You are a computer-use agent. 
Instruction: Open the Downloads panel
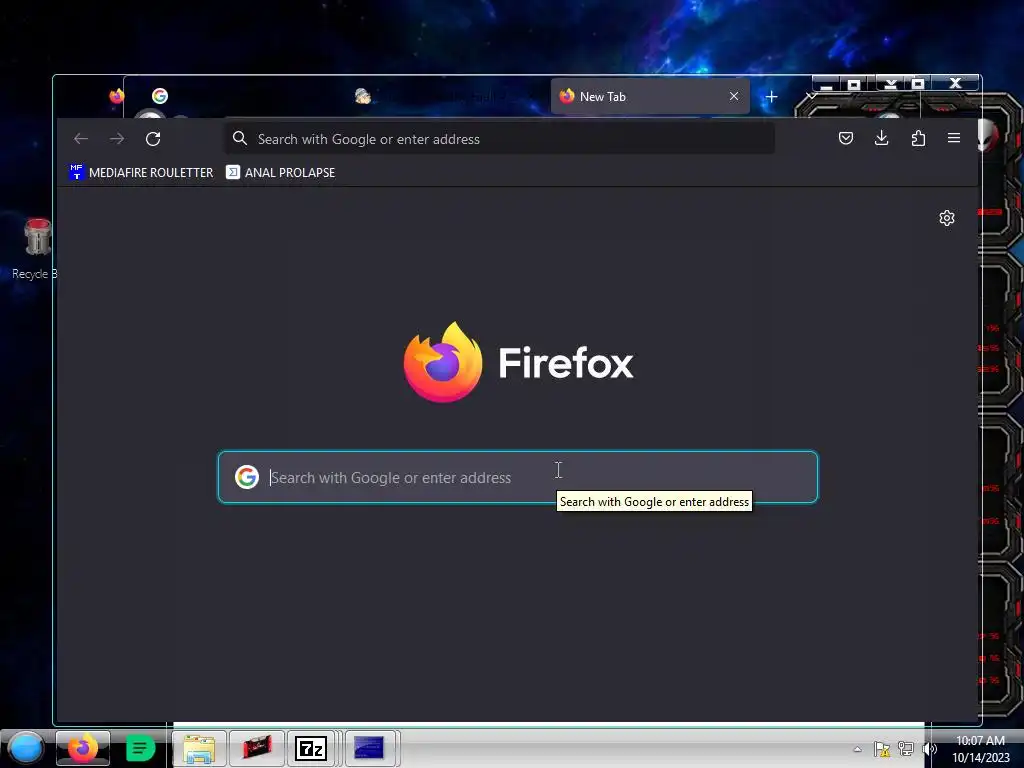[x=882, y=138]
